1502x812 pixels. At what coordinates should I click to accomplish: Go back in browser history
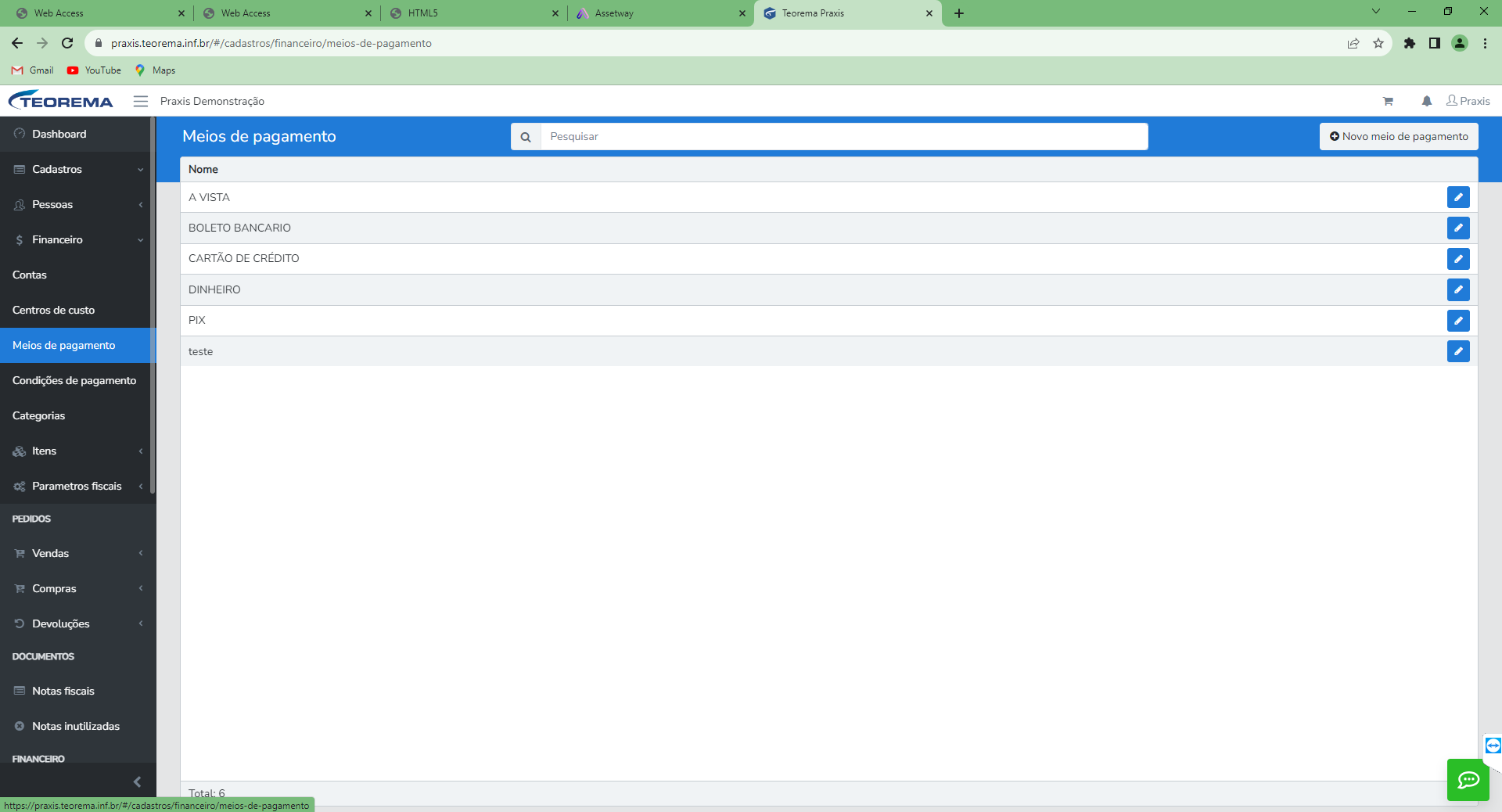pos(17,43)
